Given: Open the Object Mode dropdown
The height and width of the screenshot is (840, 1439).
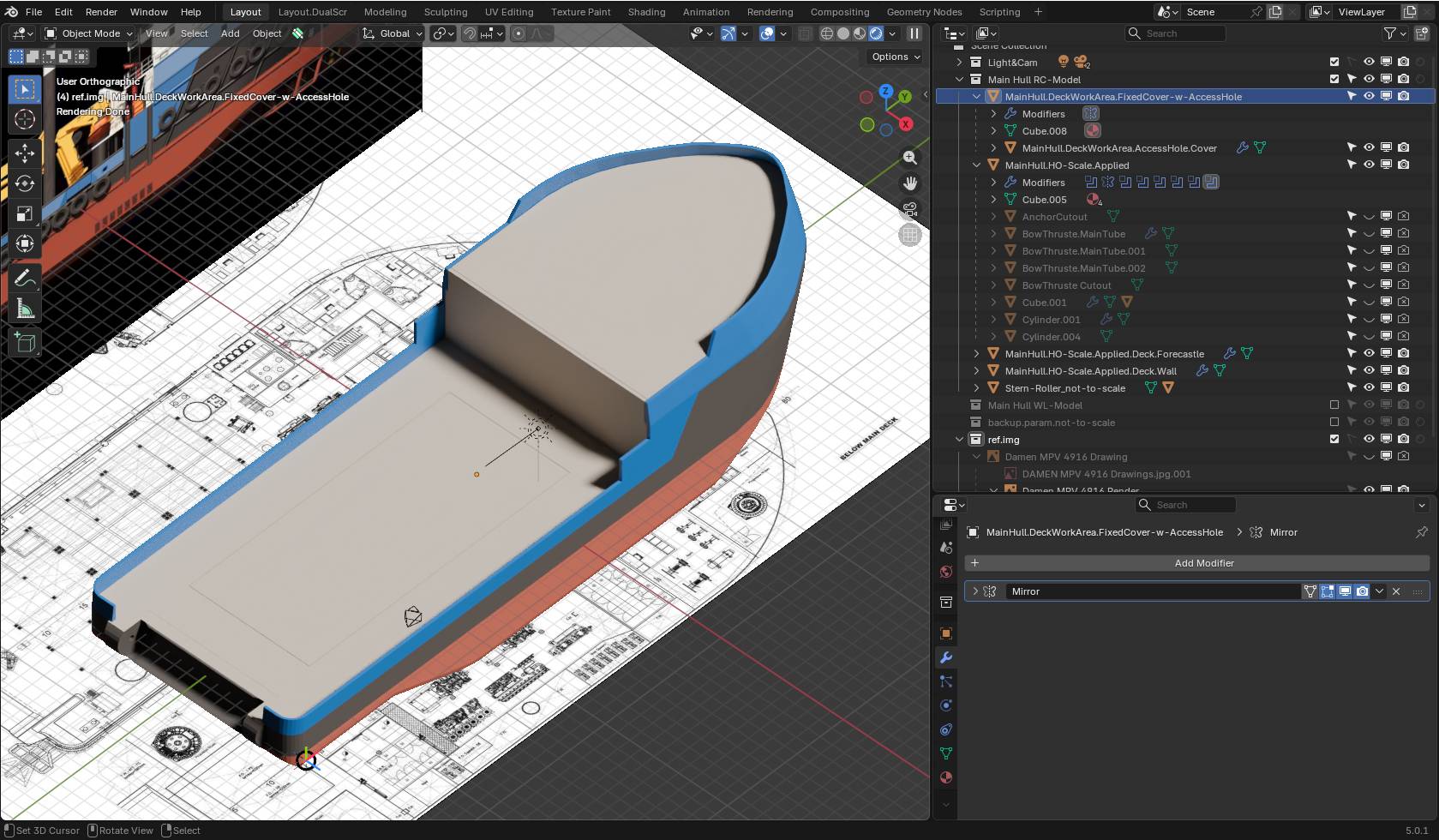Looking at the screenshot, I should click(90, 33).
